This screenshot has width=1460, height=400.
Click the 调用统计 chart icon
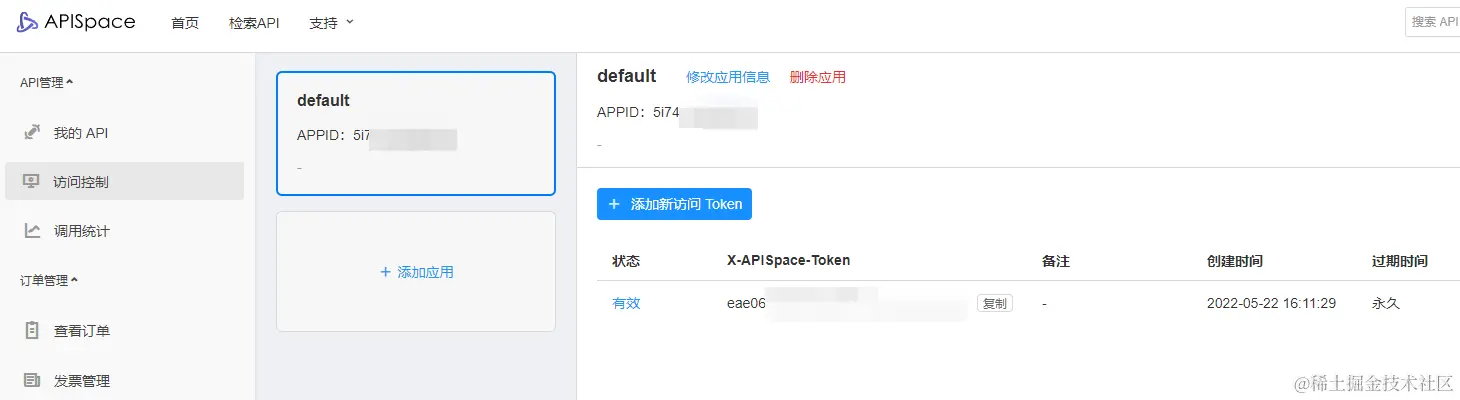pos(32,231)
